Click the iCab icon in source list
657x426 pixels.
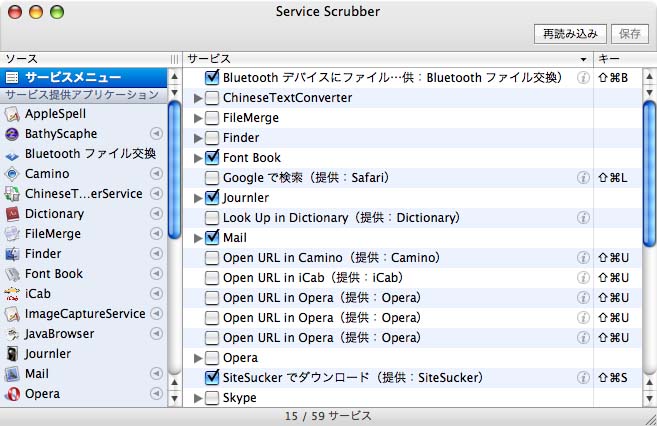(12, 294)
